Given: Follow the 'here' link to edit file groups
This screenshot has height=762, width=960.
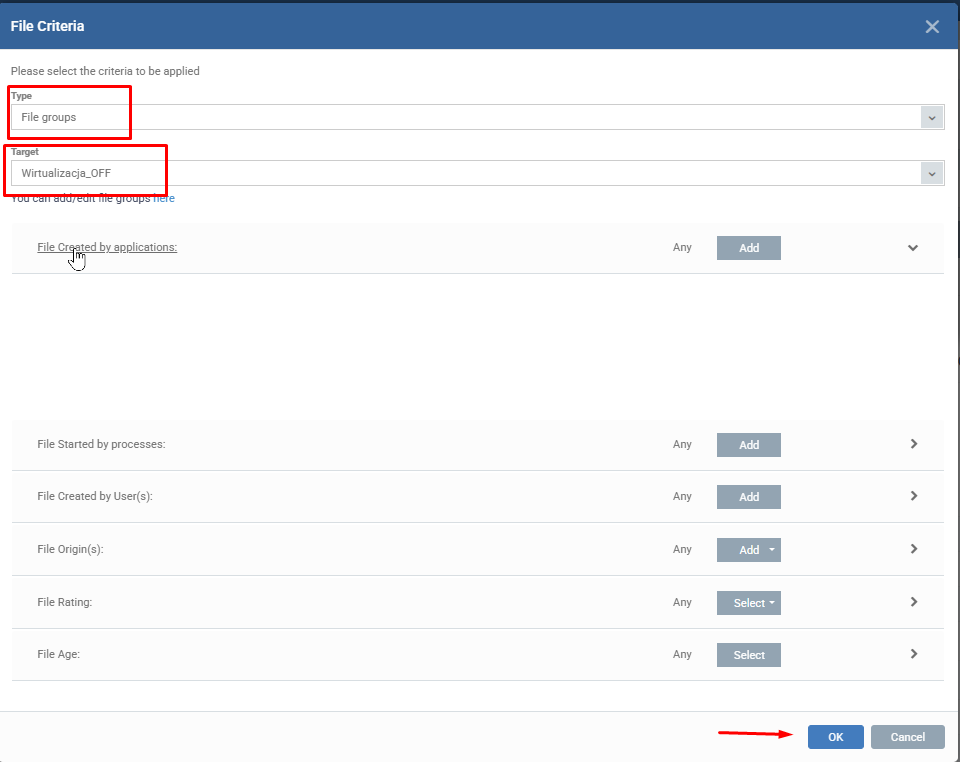Looking at the screenshot, I should tap(163, 199).
